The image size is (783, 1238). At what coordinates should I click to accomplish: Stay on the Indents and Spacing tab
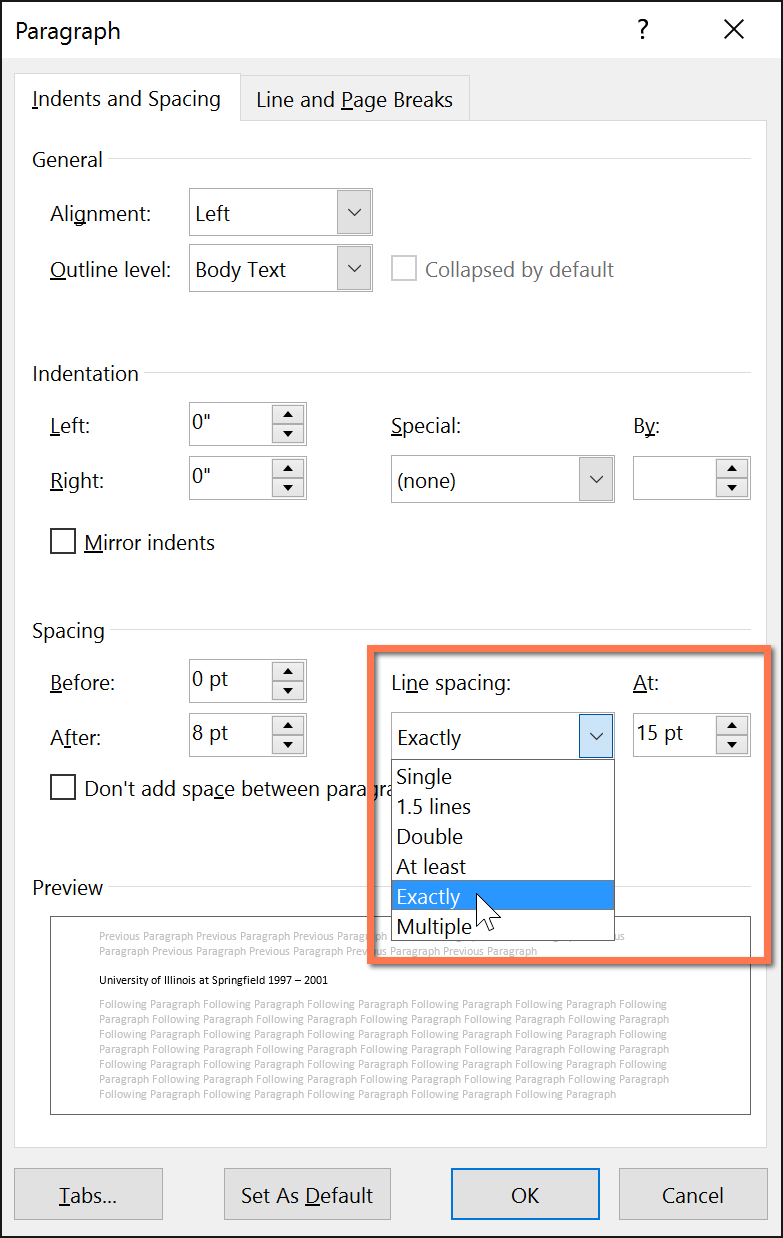click(126, 98)
